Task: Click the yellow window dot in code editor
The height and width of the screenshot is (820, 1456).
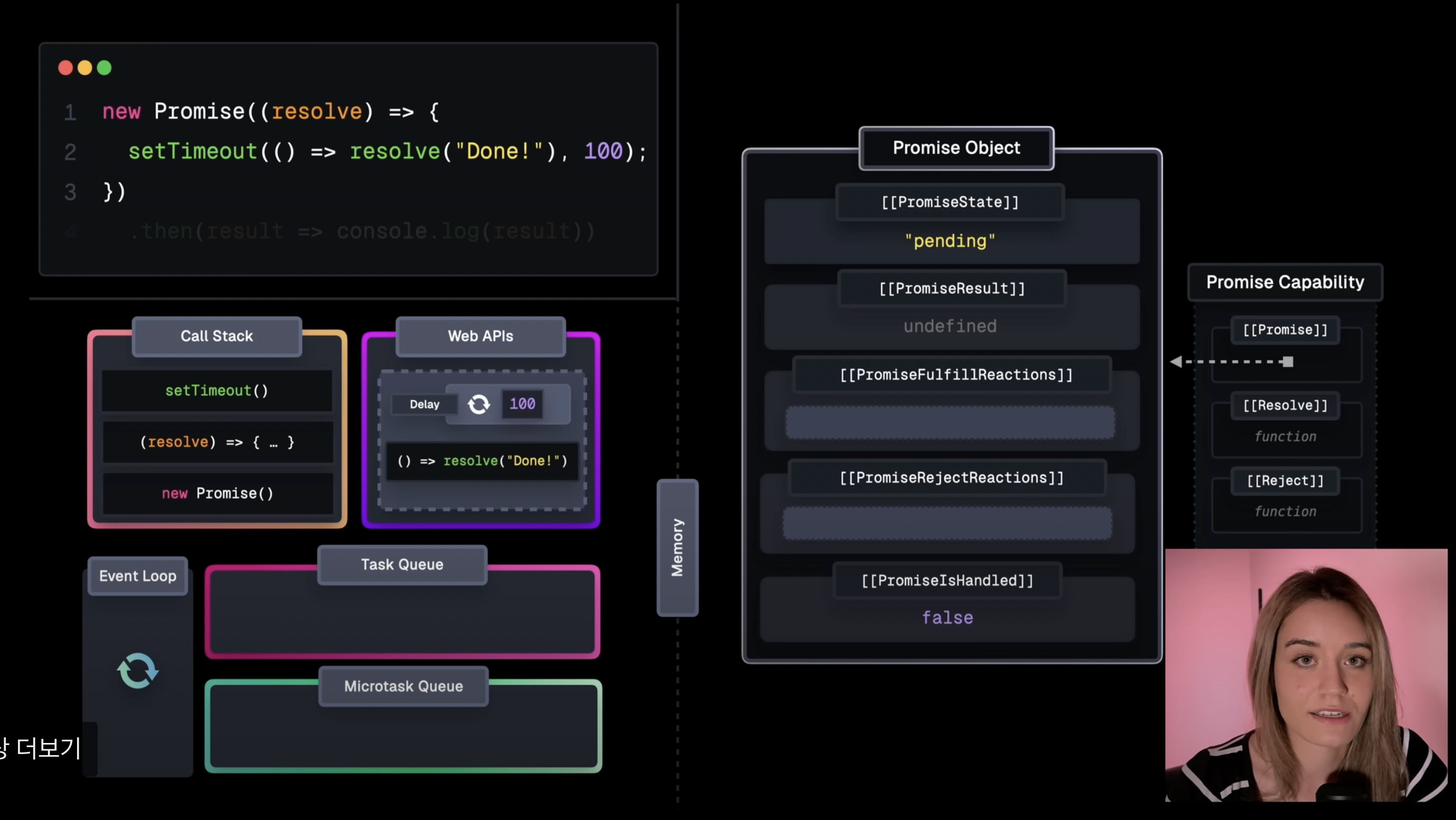Action: tap(85, 68)
